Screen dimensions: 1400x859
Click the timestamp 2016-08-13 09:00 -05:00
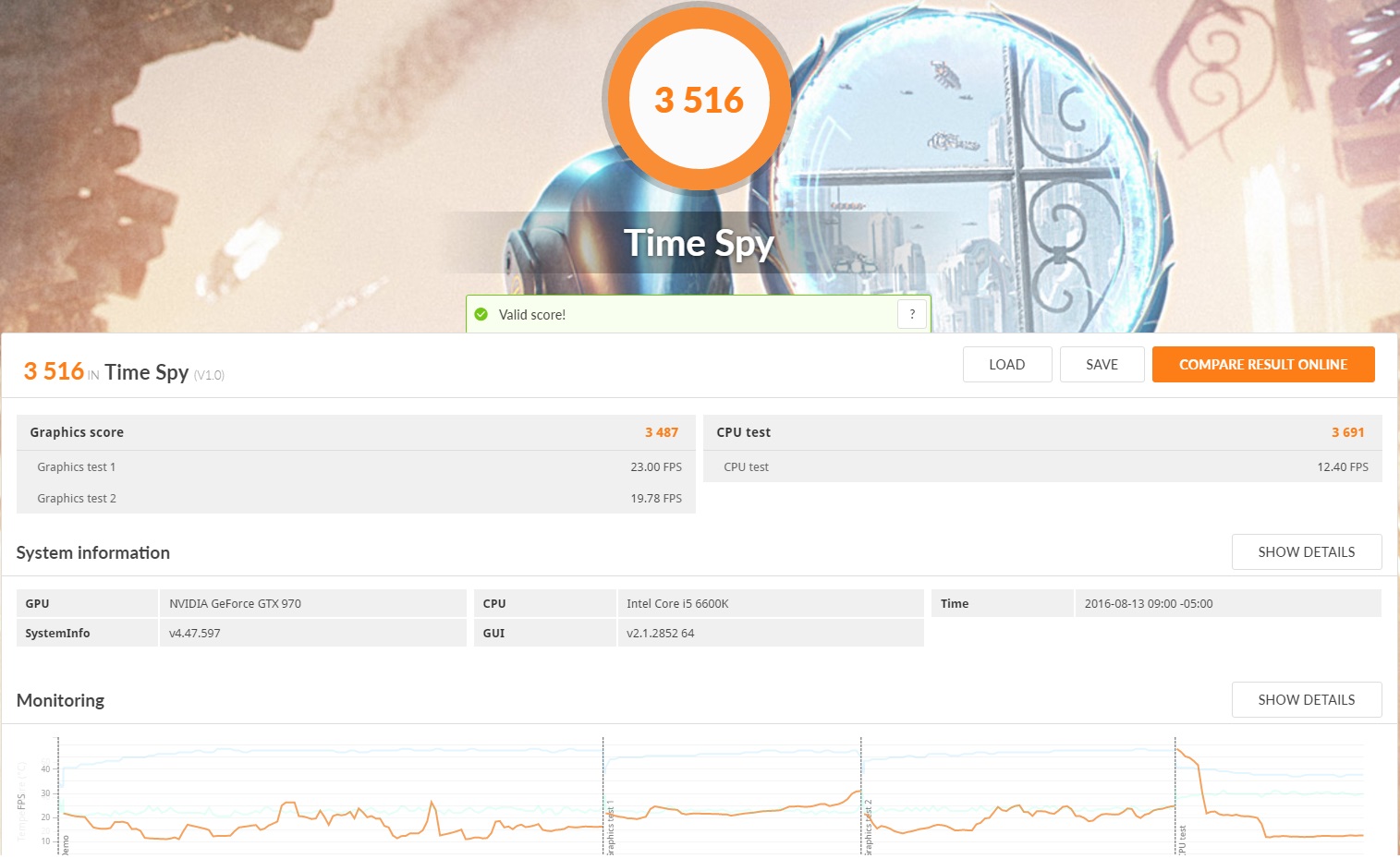point(1148,603)
